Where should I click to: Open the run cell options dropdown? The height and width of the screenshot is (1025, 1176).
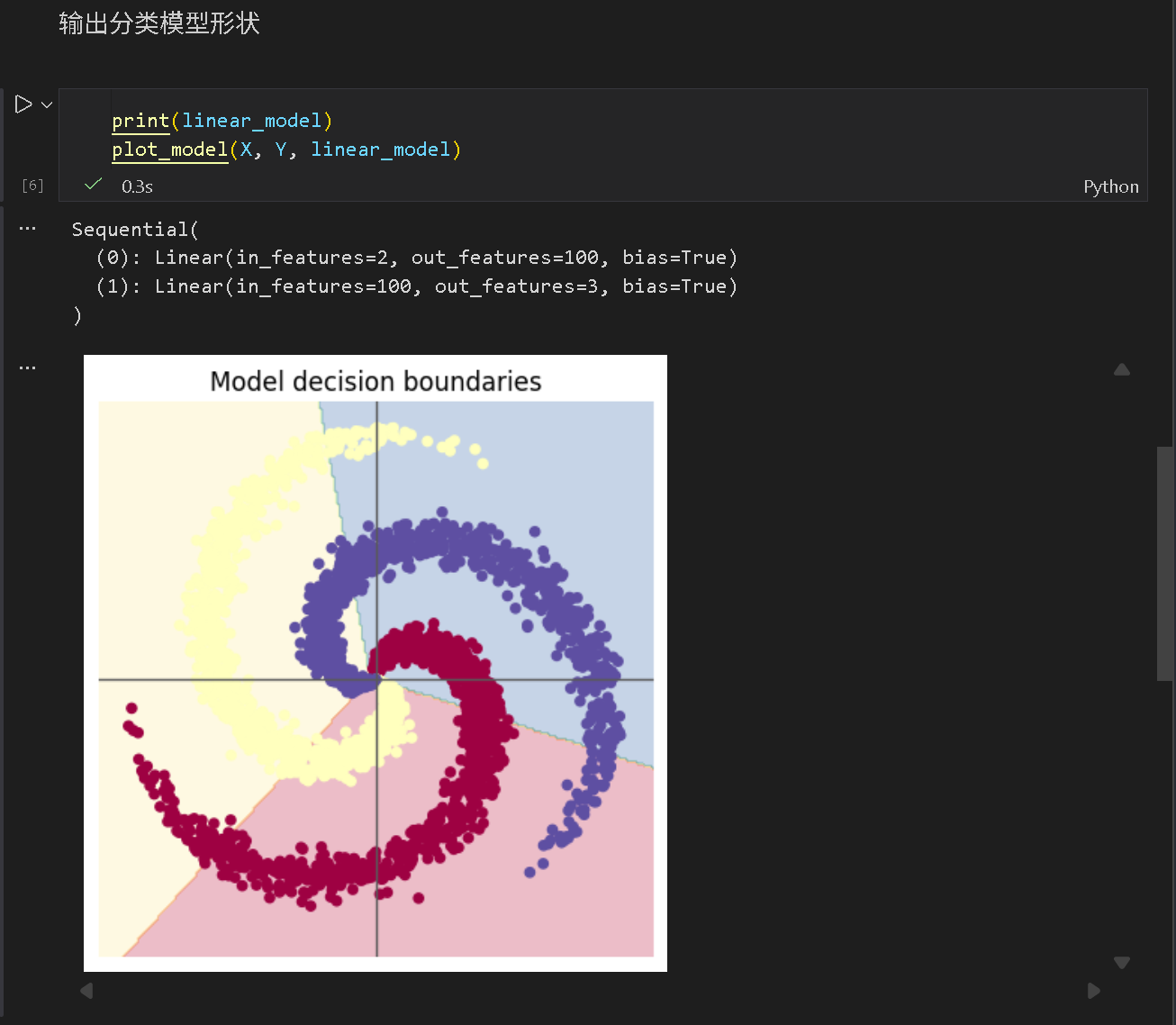click(47, 105)
